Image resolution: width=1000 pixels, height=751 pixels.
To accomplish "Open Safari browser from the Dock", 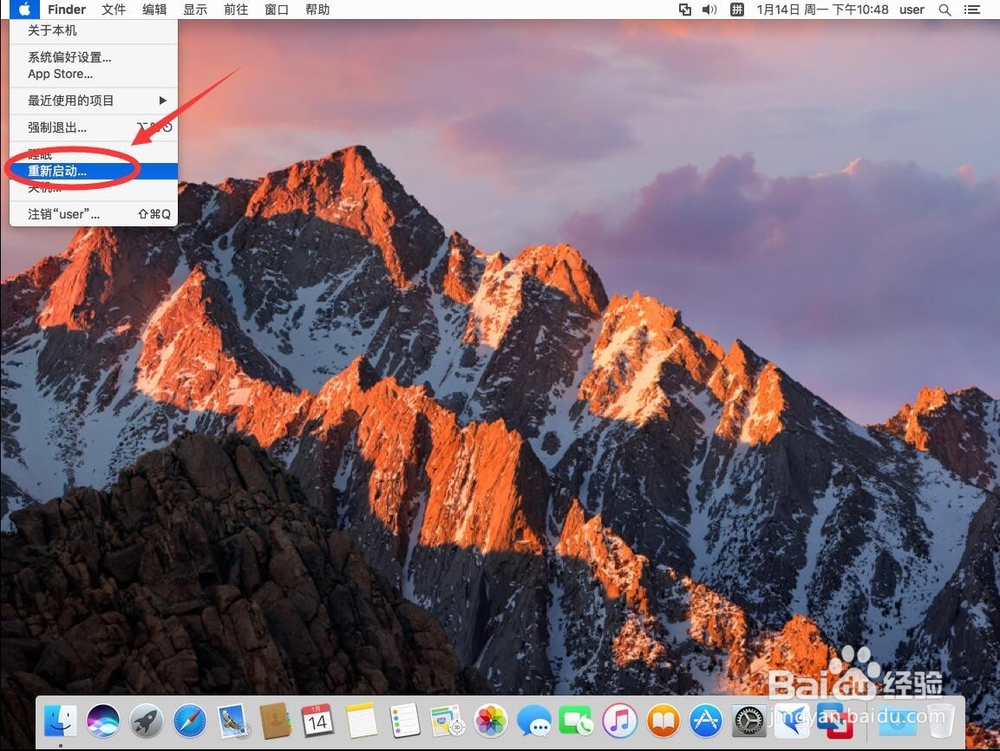I will pos(190,721).
